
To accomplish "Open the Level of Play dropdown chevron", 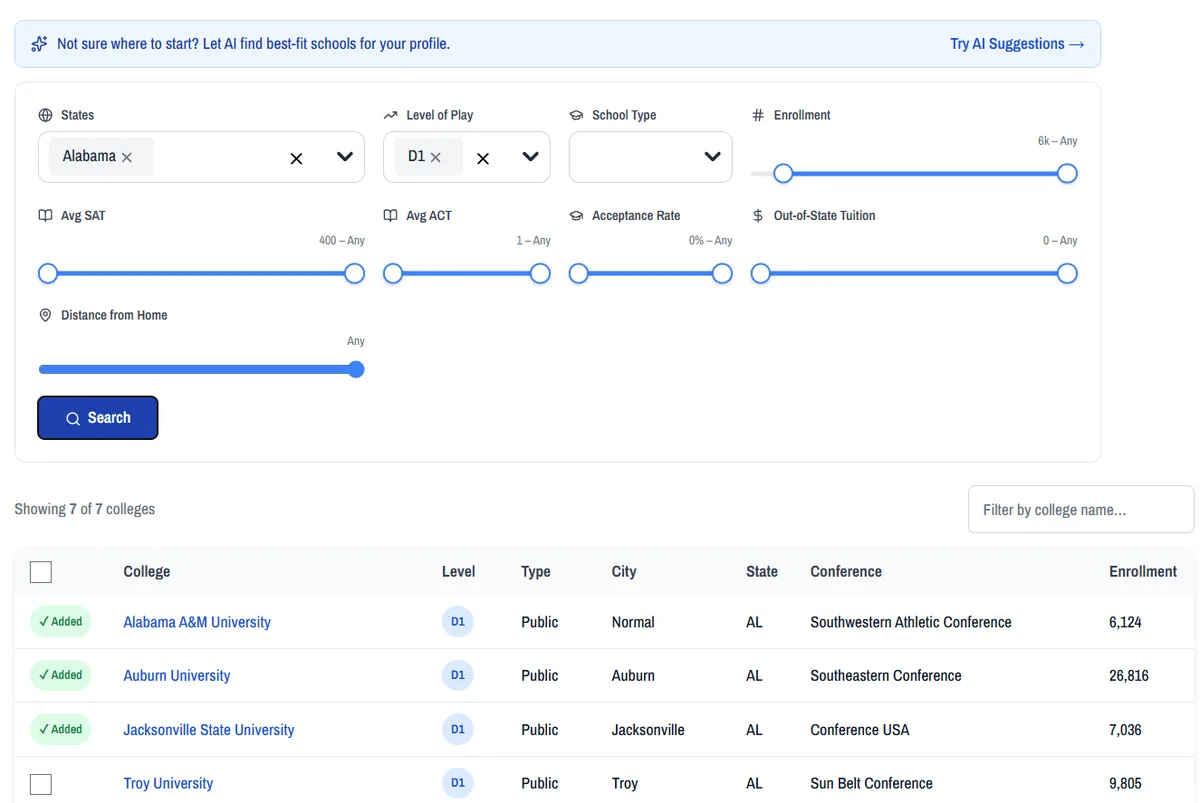I will pos(530,157).
